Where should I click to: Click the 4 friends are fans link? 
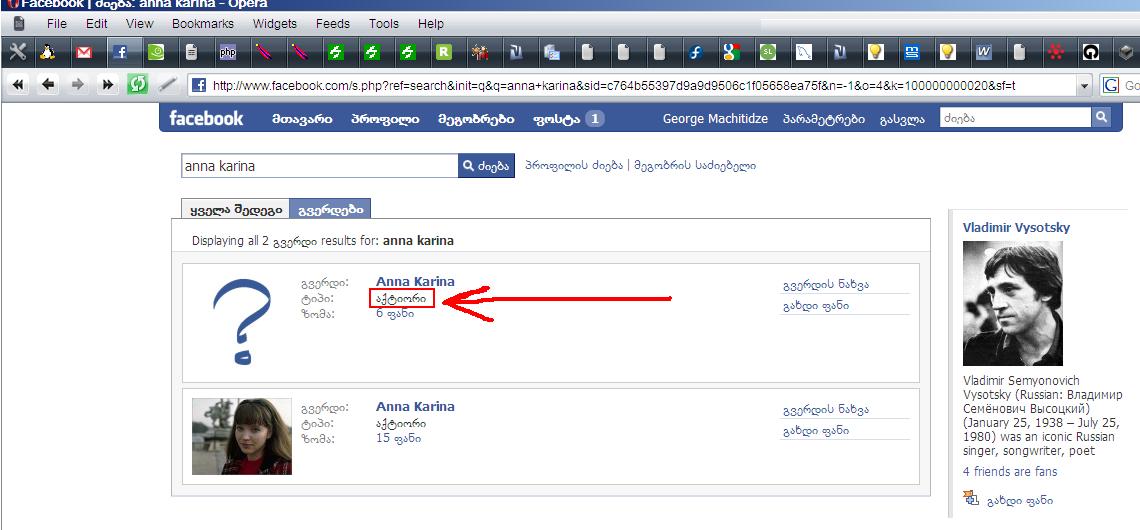click(x=1010, y=472)
